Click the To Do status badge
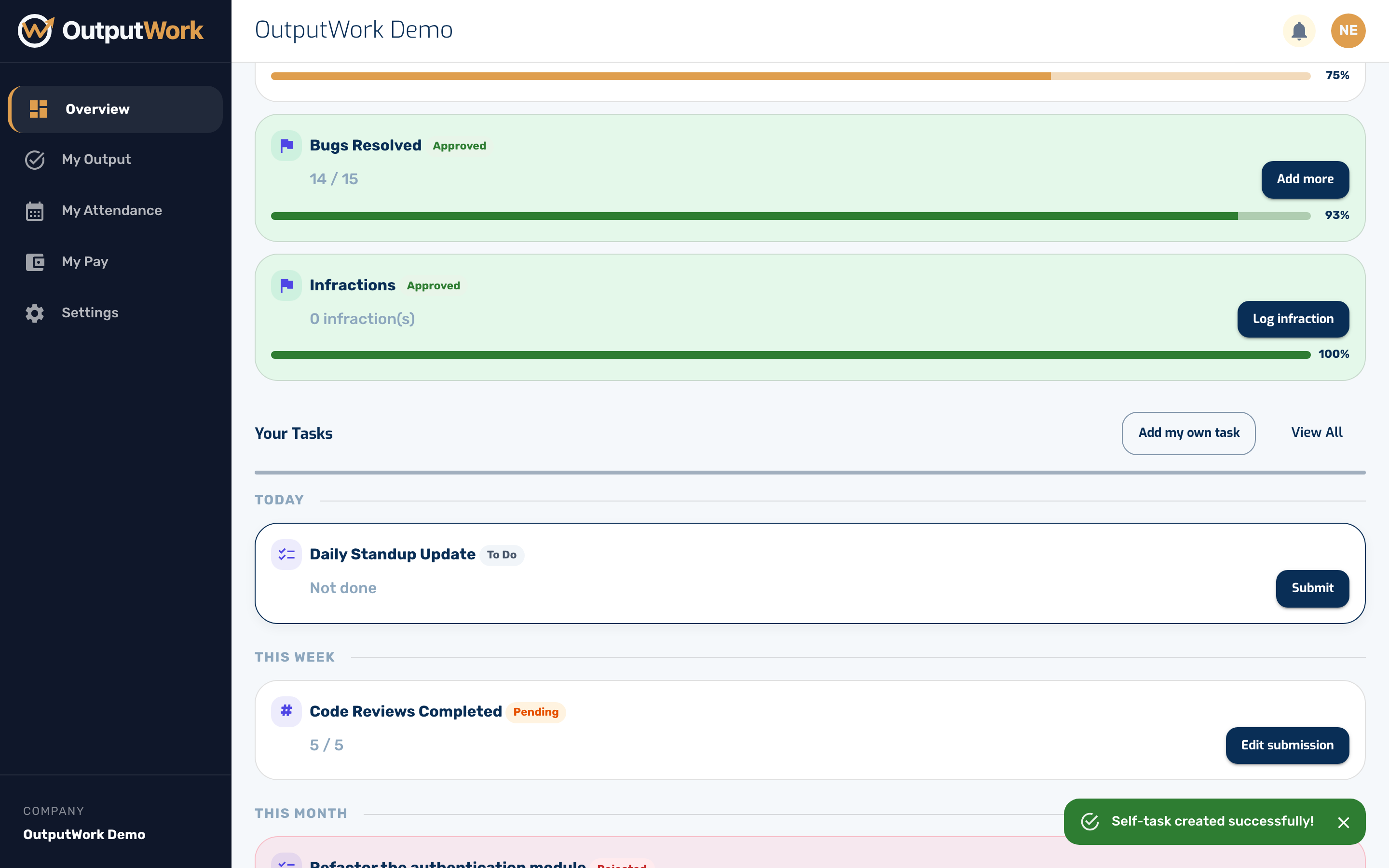The image size is (1389, 868). click(x=502, y=555)
